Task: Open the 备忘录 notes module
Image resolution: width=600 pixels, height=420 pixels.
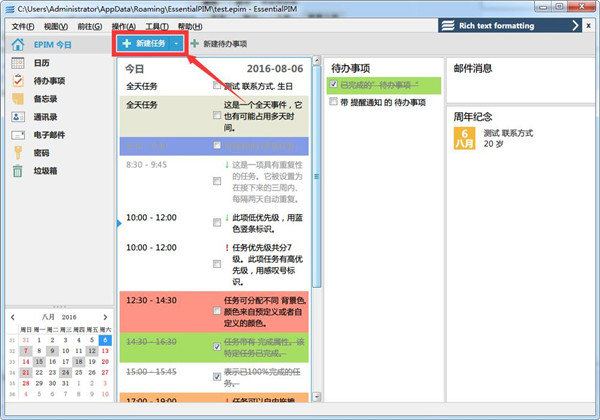Action: (x=45, y=99)
